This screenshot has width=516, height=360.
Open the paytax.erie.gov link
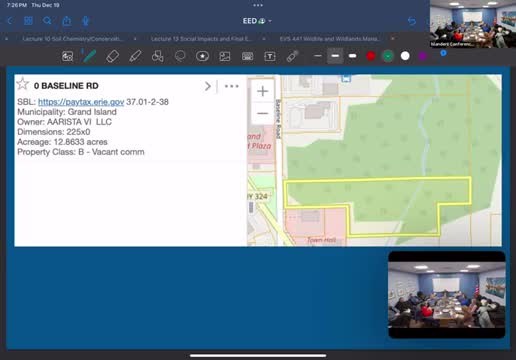(x=81, y=102)
